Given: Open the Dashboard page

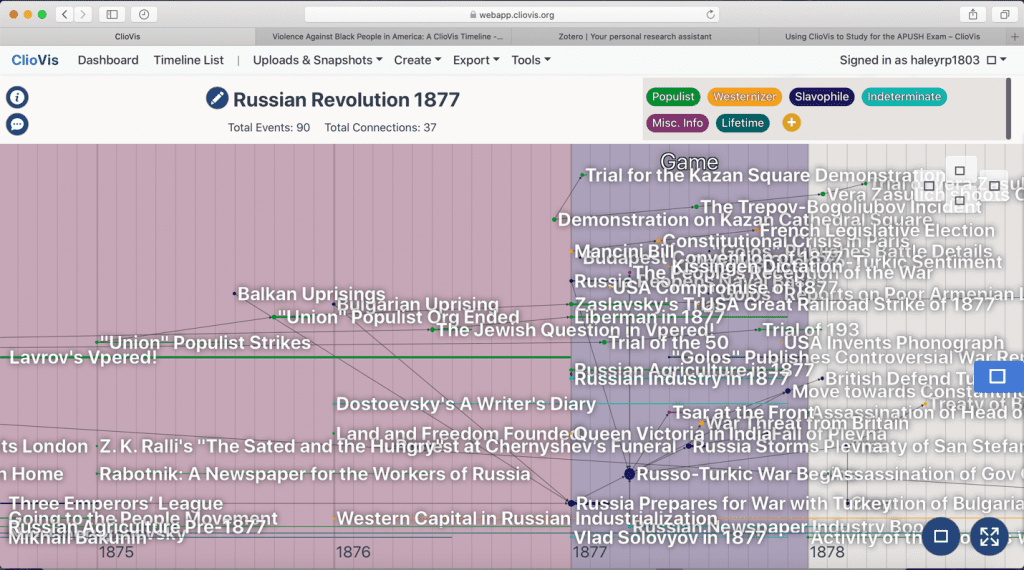Looking at the screenshot, I should [x=108, y=60].
